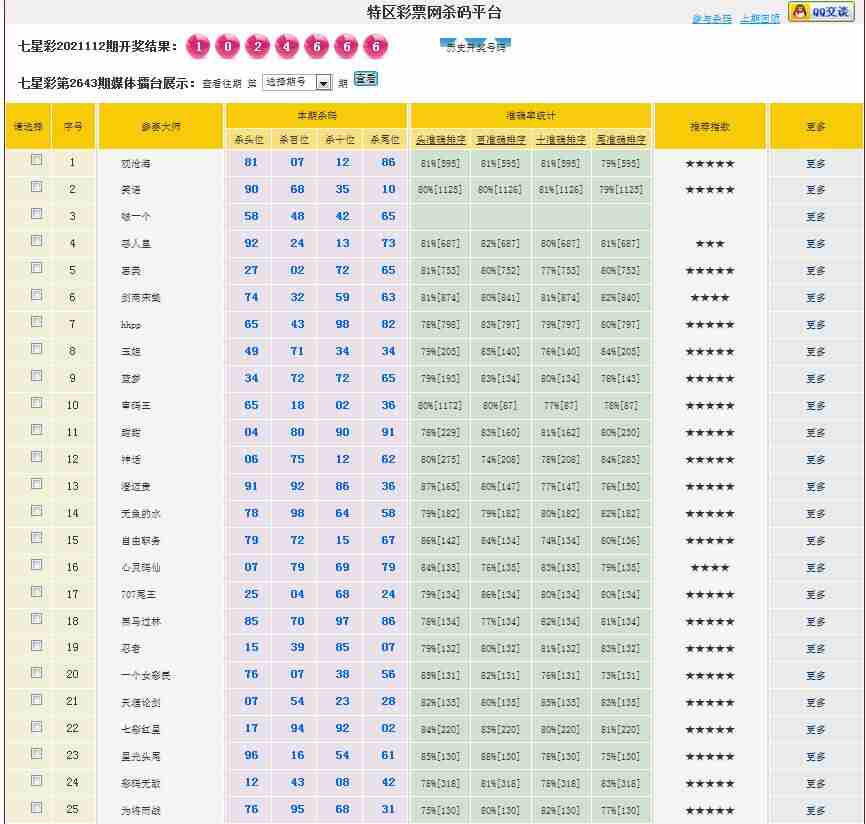Click the 参与杀码 link at top
The width and height of the screenshot is (866, 824).
712,19
